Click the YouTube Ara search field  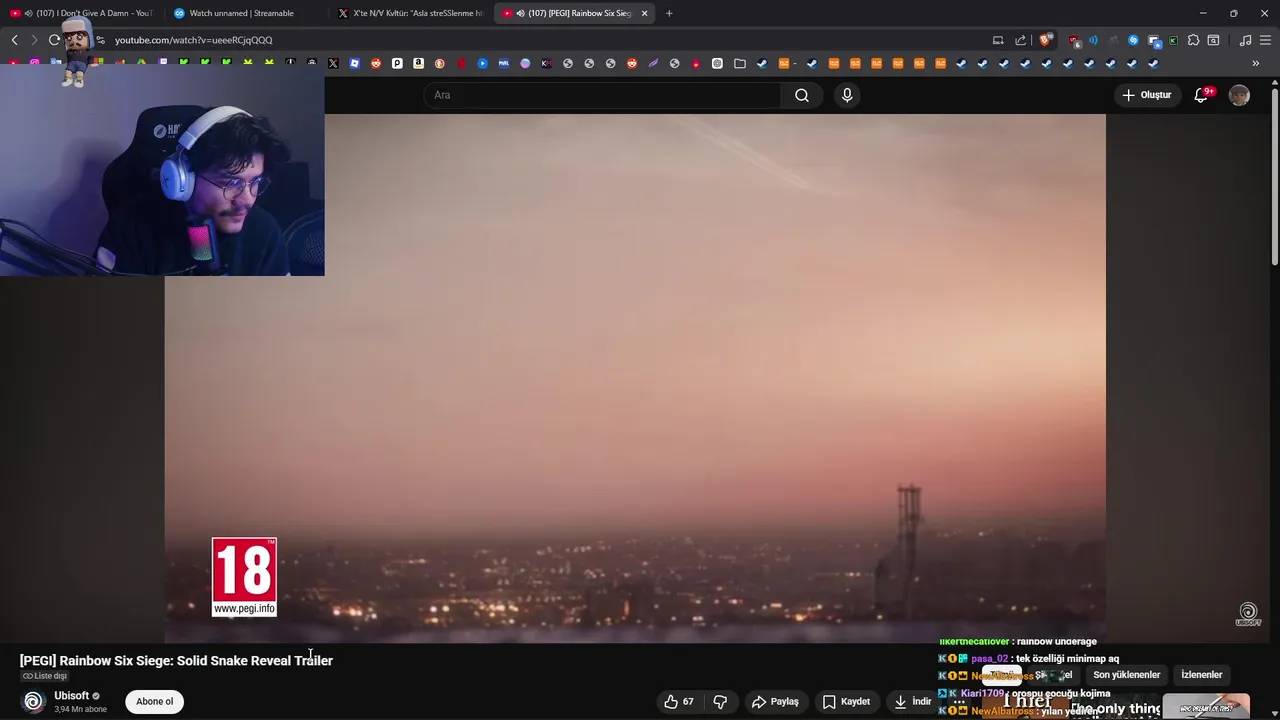tap(602, 95)
